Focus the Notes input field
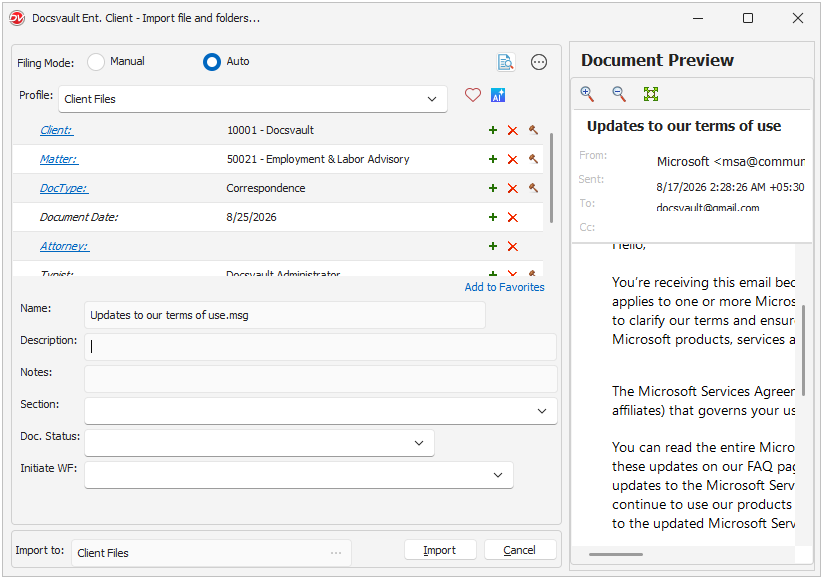Viewport: 821px width, 577px height. tap(320, 379)
